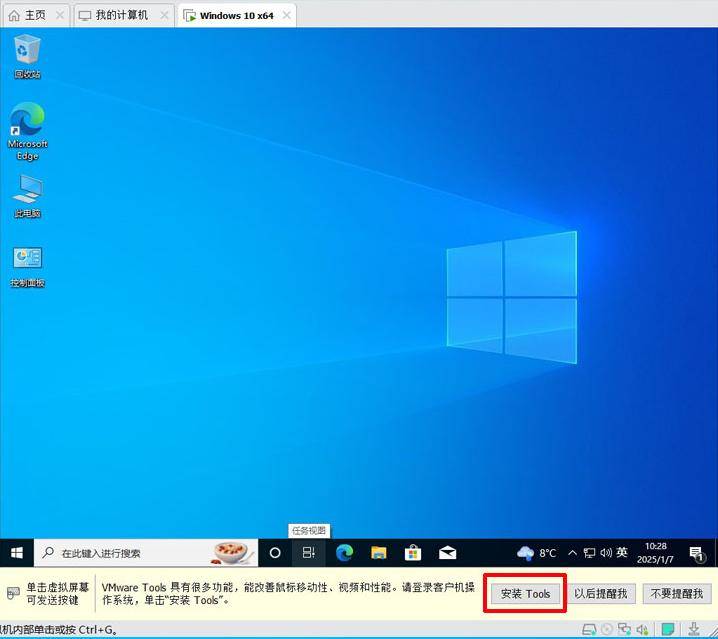Select the 控制面板 desktop icon

(x=27, y=267)
